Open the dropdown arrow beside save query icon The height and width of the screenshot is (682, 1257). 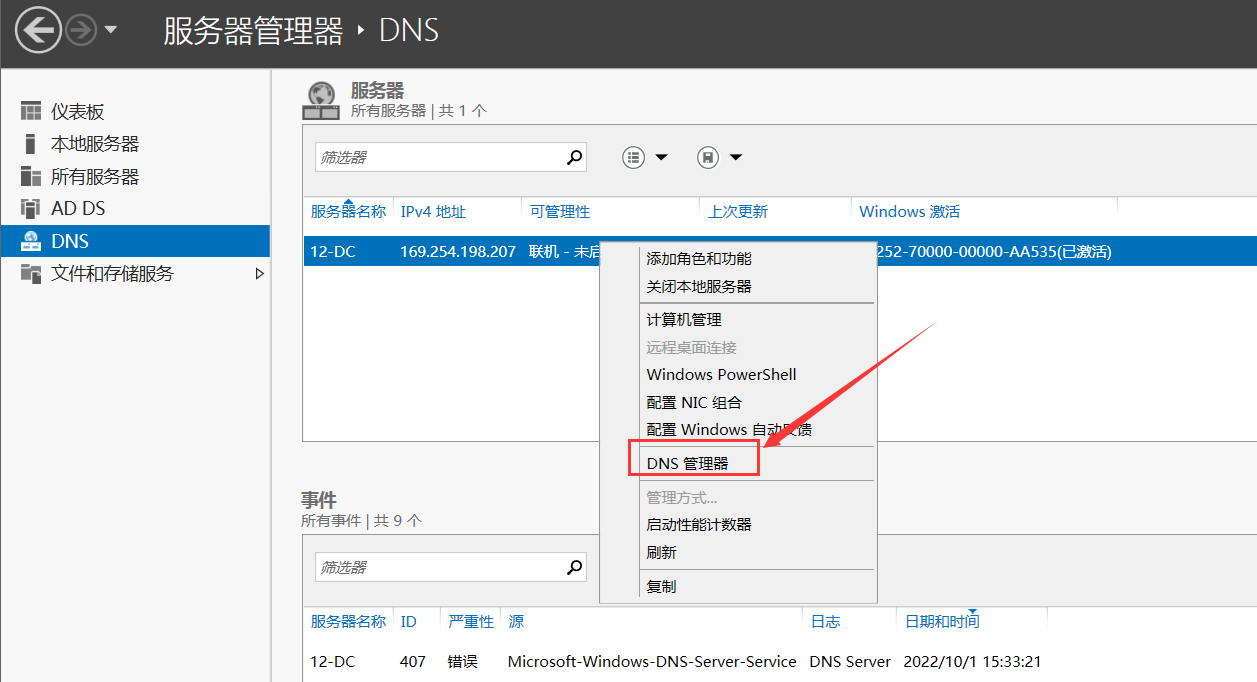click(736, 157)
